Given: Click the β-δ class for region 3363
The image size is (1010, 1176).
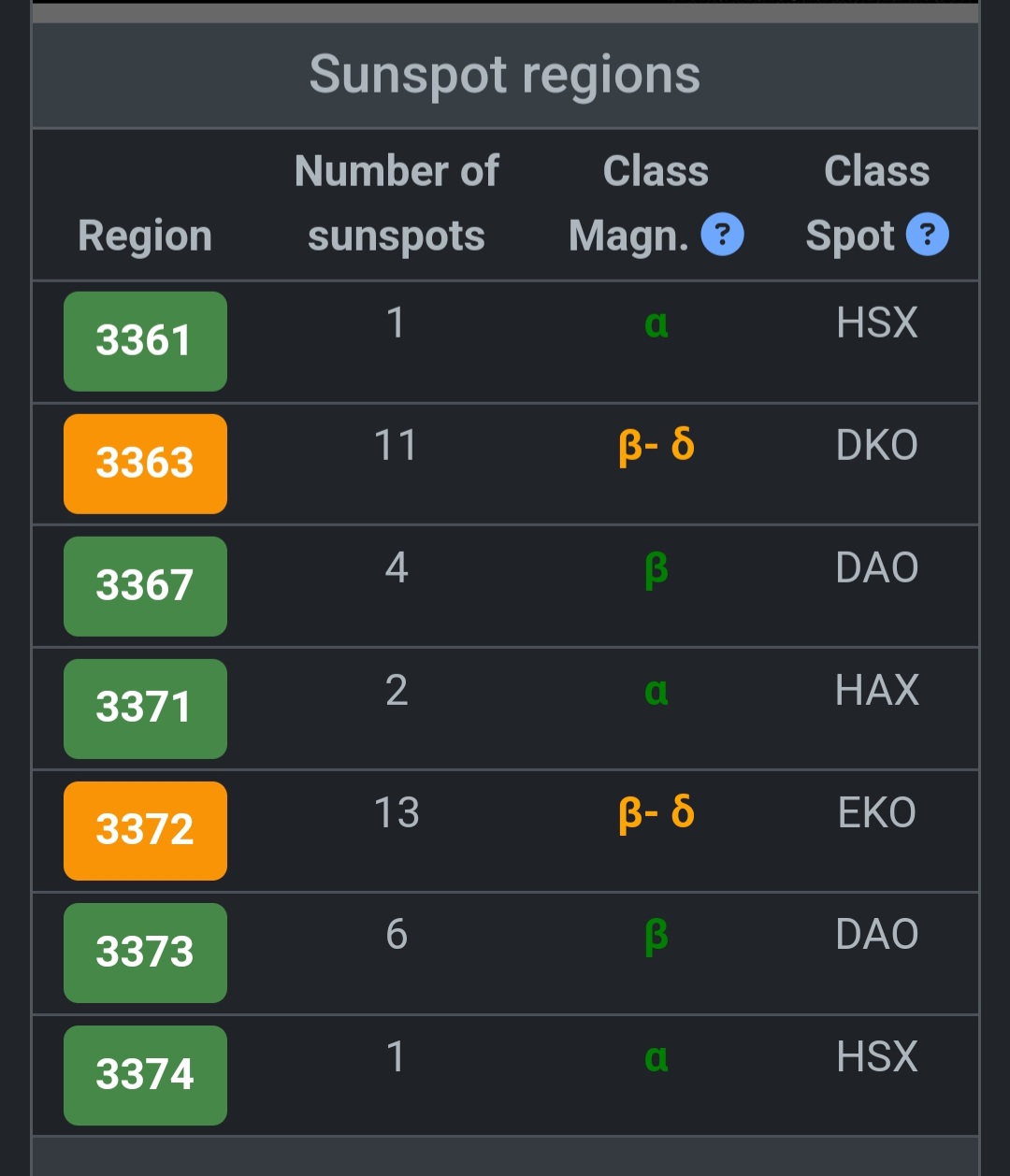Looking at the screenshot, I should [x=656, y=445].
